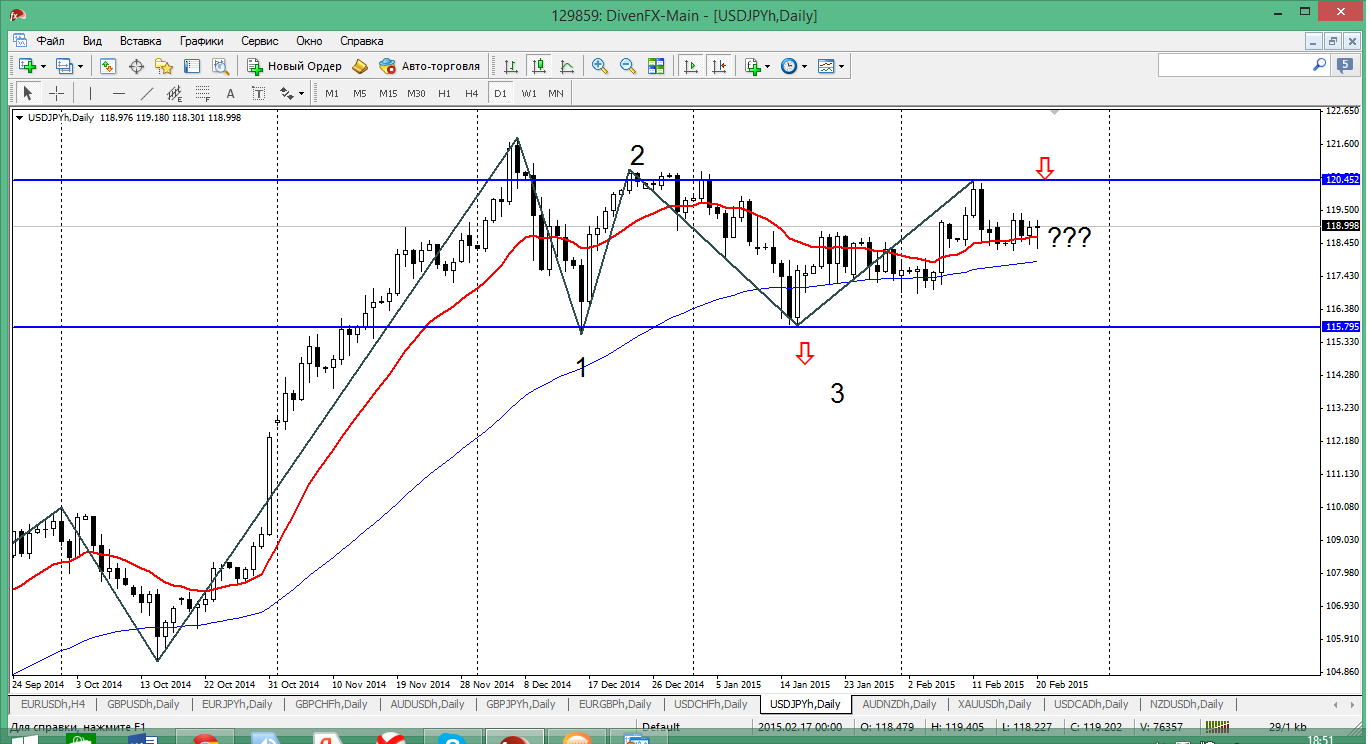1370x744 pixels.
Task: Select the Text tool marked A
Action: tap(231, 93)
